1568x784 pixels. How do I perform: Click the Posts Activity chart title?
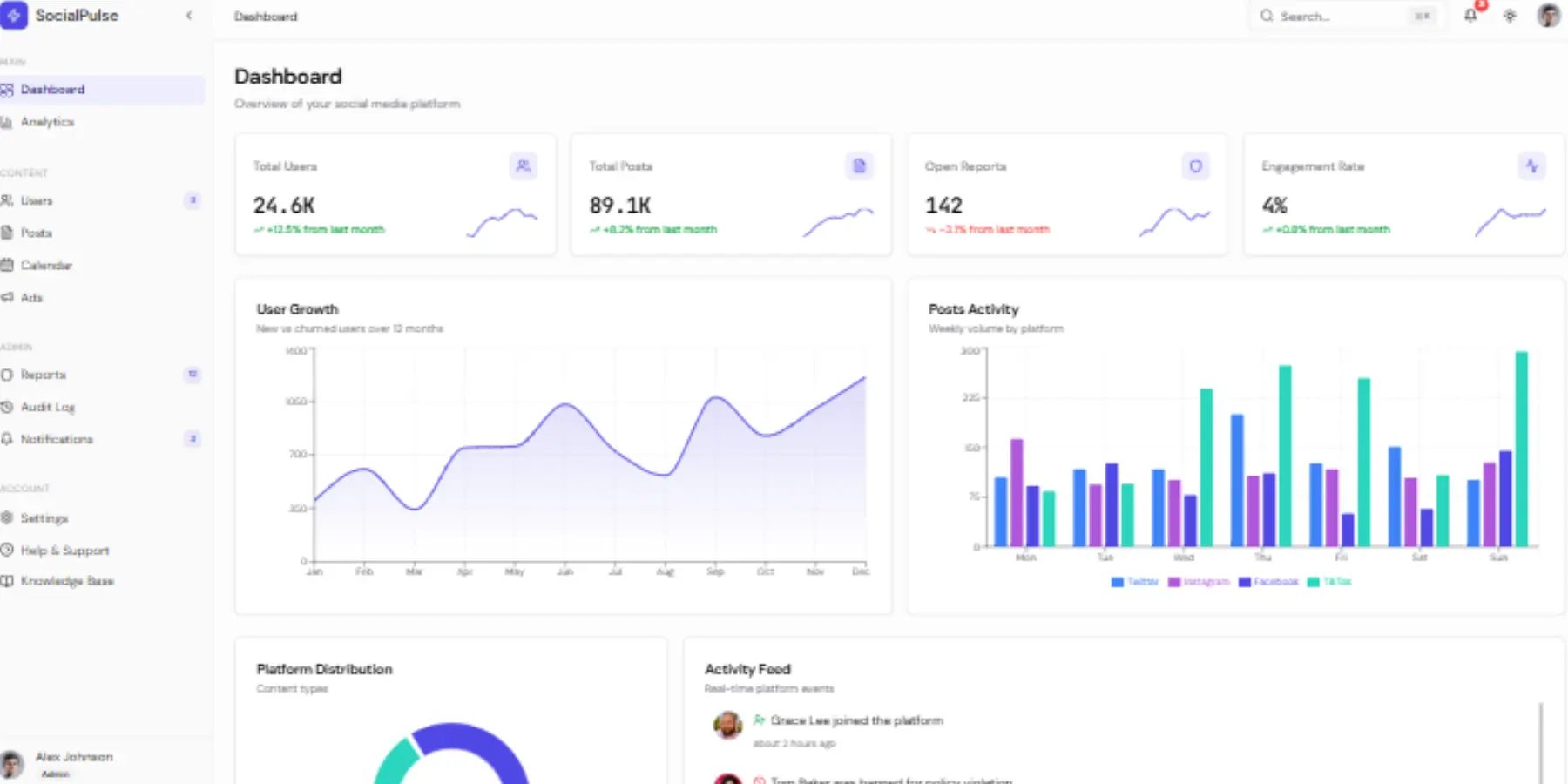973,309
